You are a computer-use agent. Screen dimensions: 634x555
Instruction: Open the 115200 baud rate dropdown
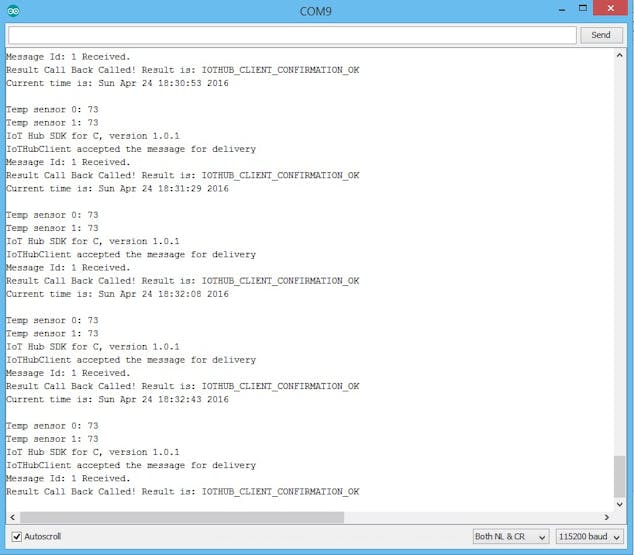589,537
